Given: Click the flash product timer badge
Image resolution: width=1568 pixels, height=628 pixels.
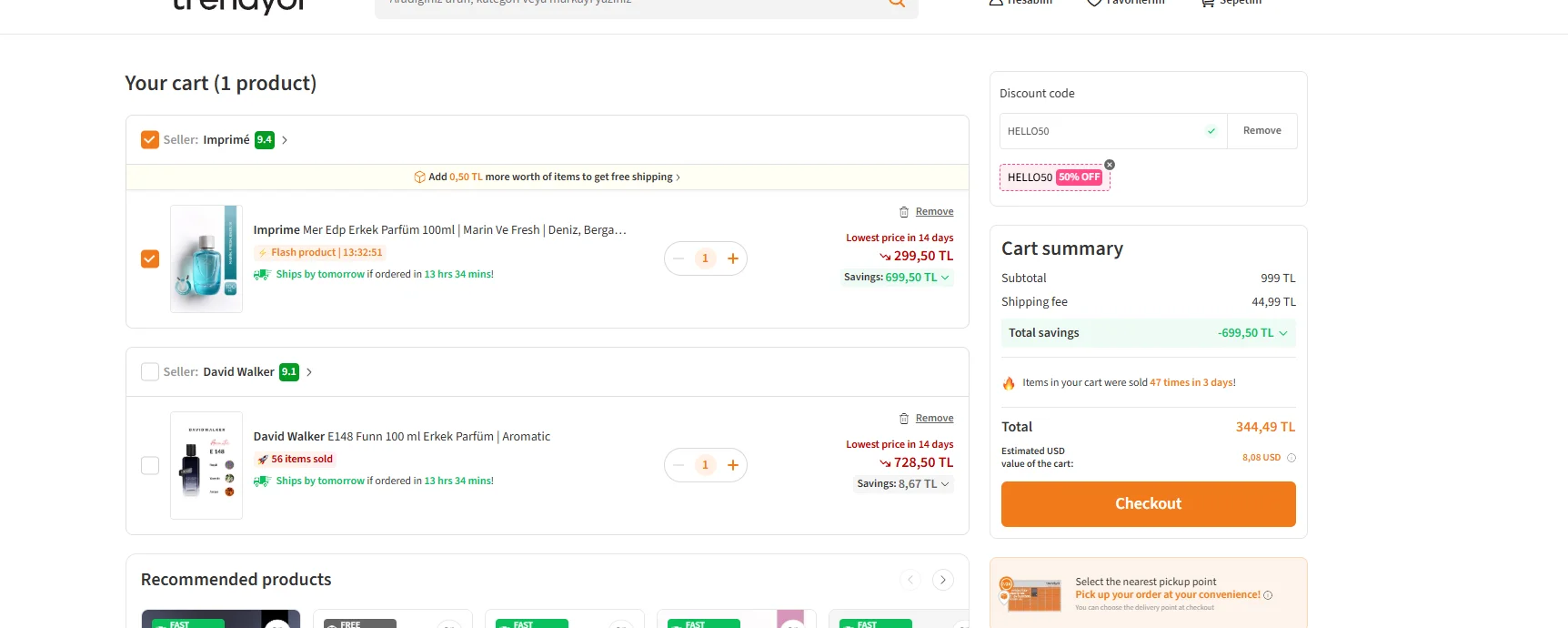Looking at the screenshot, I should point(319,253).
